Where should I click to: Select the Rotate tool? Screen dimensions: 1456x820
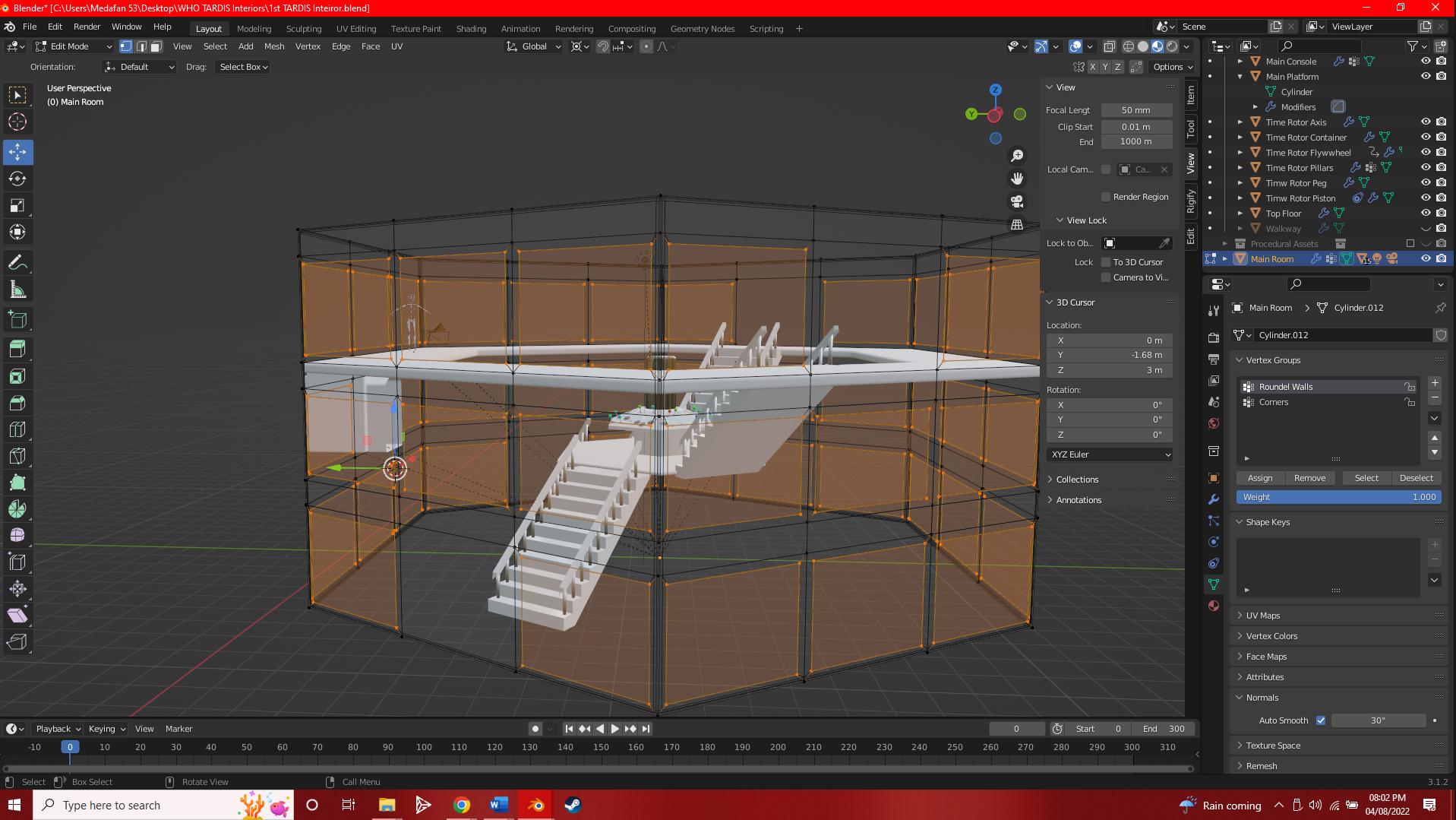pyautogui.click(x=17, y=179)
